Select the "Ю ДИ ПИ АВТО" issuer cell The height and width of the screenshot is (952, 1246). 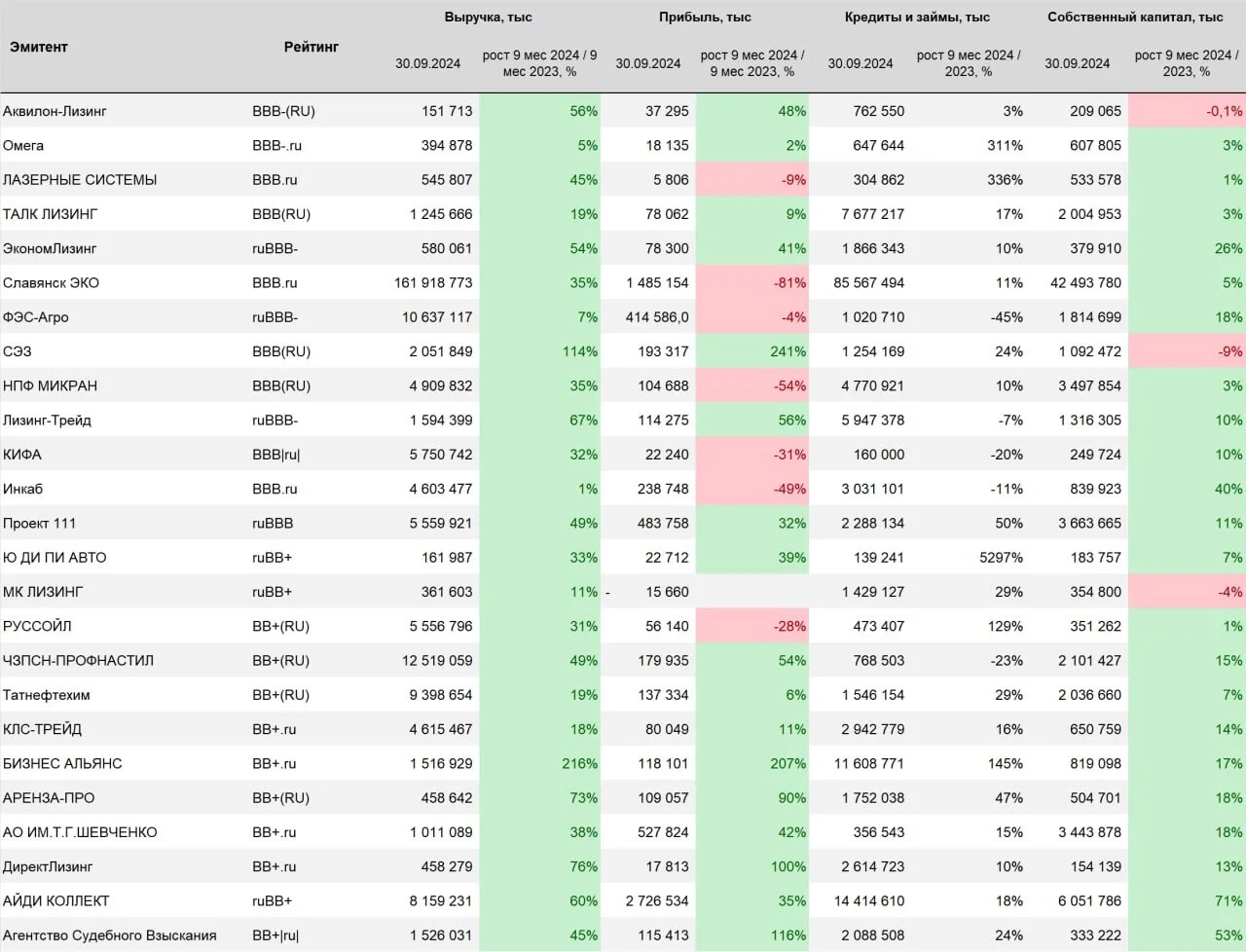click(x=55, y=558)
